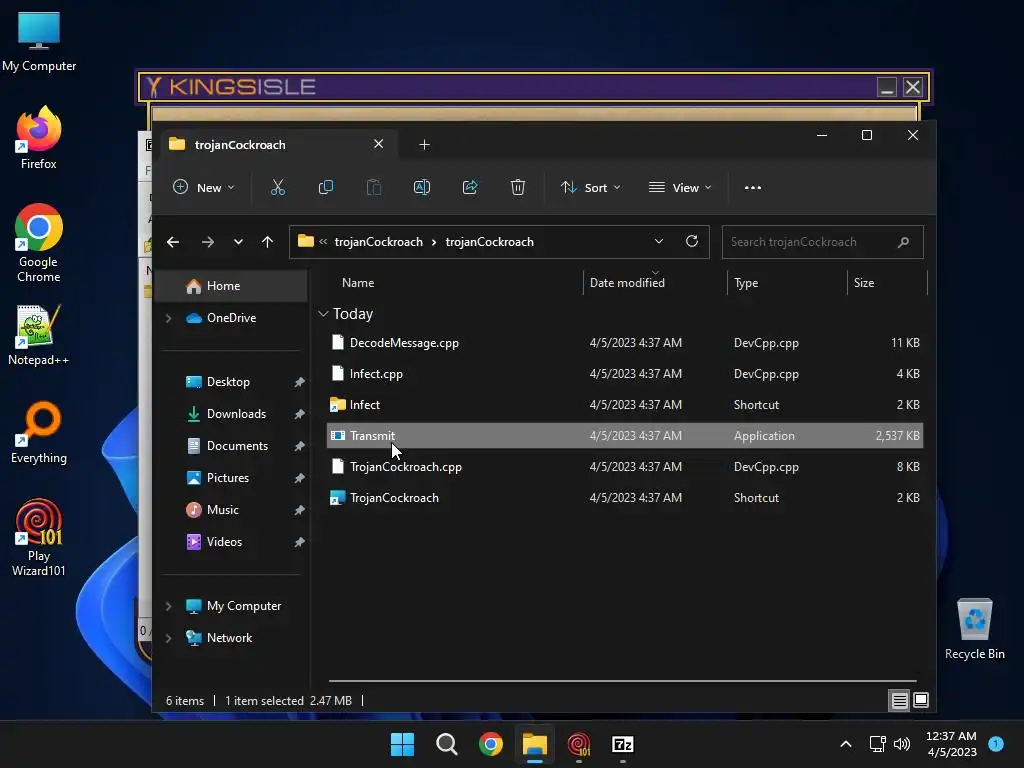
Task: Go up one folder level arrow
Action: (x=267, y=242)
